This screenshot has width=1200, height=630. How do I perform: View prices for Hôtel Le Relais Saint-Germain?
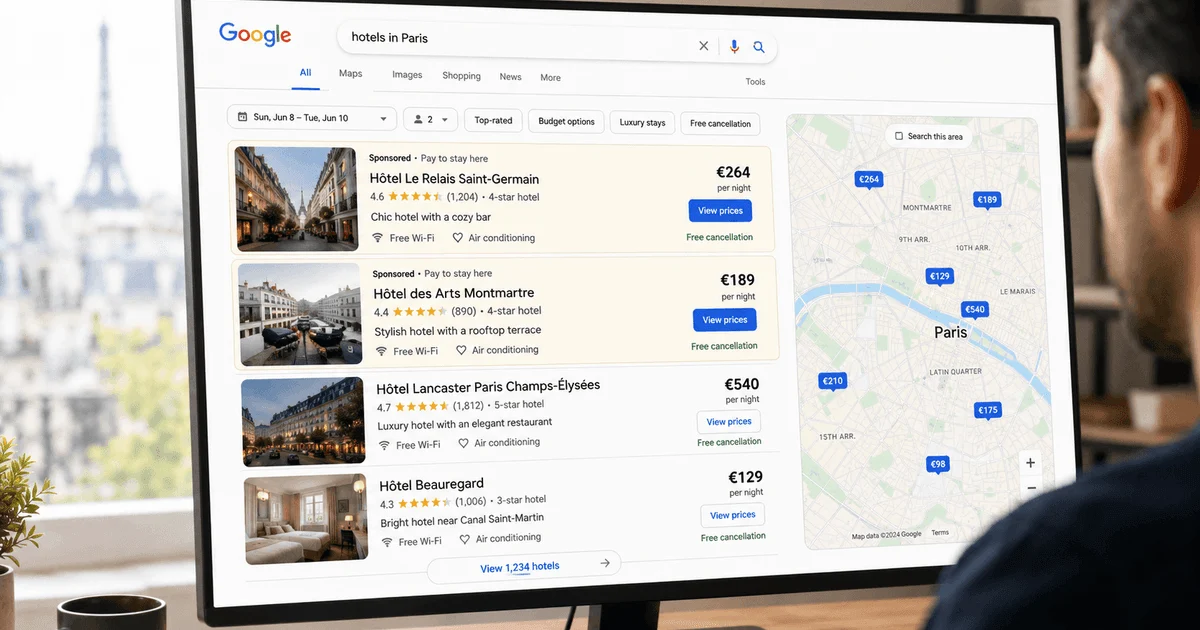click(720, 211)
